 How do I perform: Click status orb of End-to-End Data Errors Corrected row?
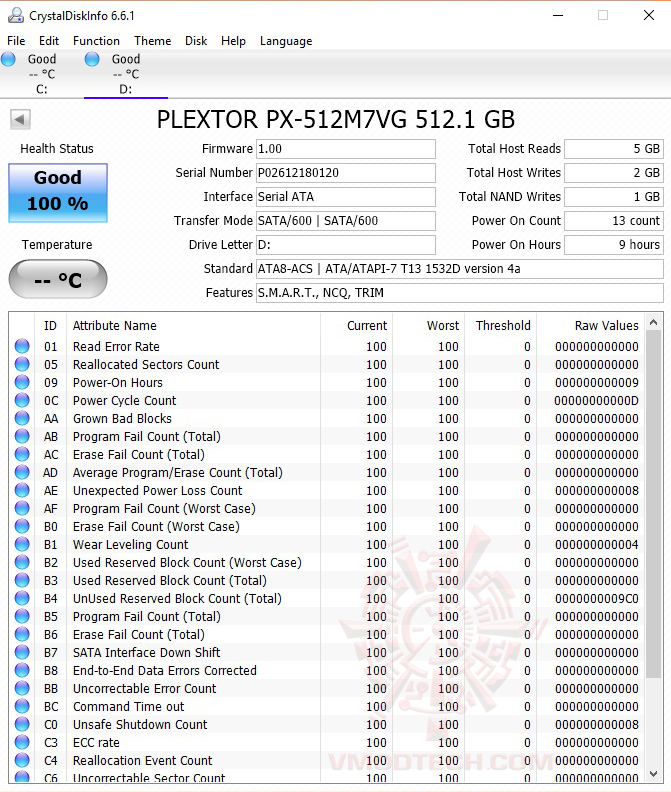click(x=22, y=670)
